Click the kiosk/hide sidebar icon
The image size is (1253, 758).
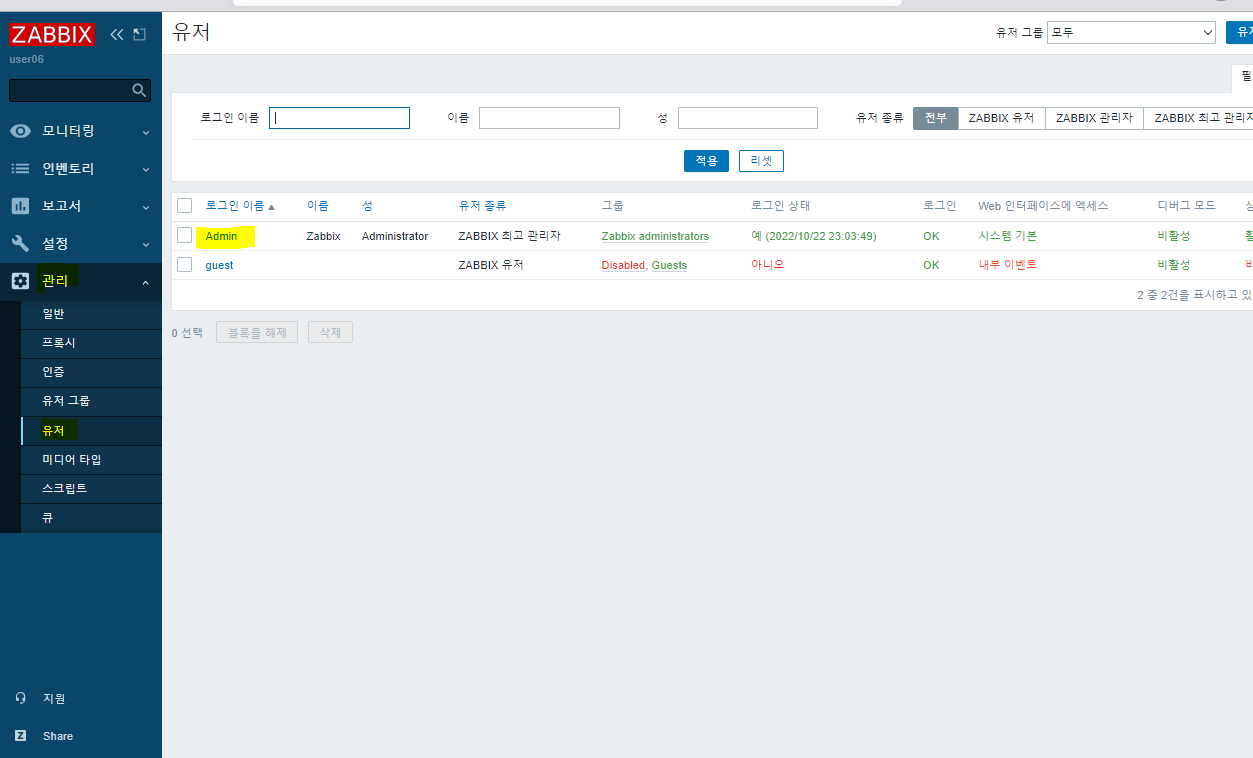139,34
